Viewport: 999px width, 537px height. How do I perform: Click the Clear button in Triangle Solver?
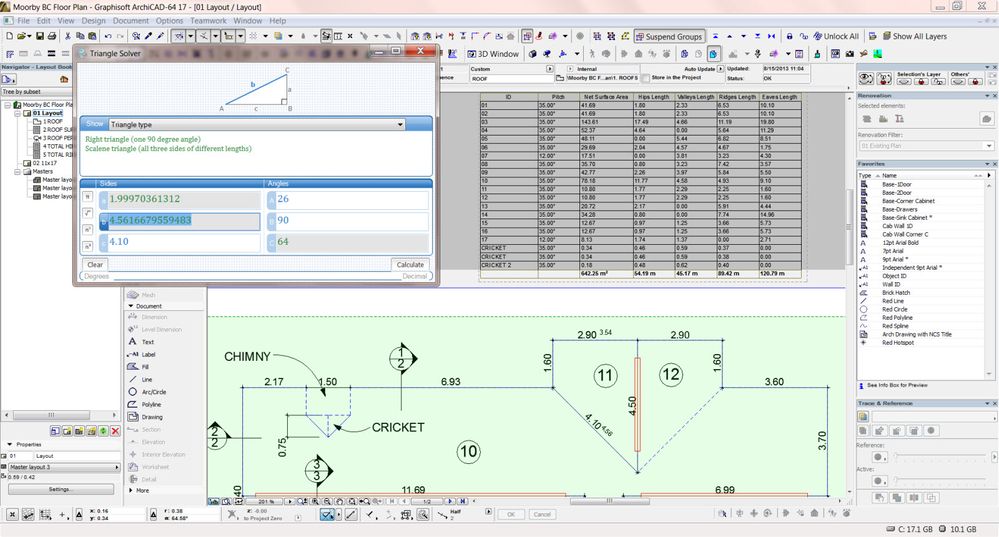(95, 265)
